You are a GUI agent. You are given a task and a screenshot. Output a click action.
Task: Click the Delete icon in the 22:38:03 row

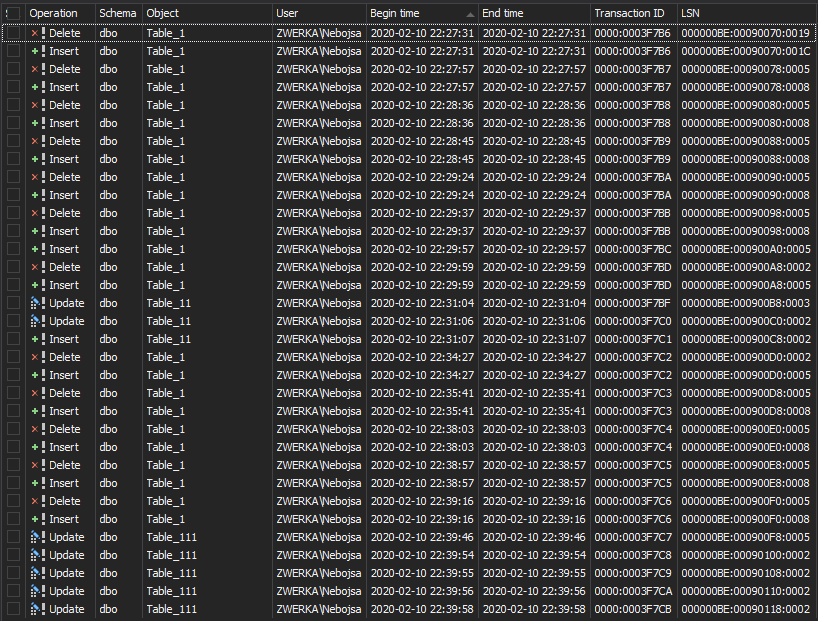point(35,429)
